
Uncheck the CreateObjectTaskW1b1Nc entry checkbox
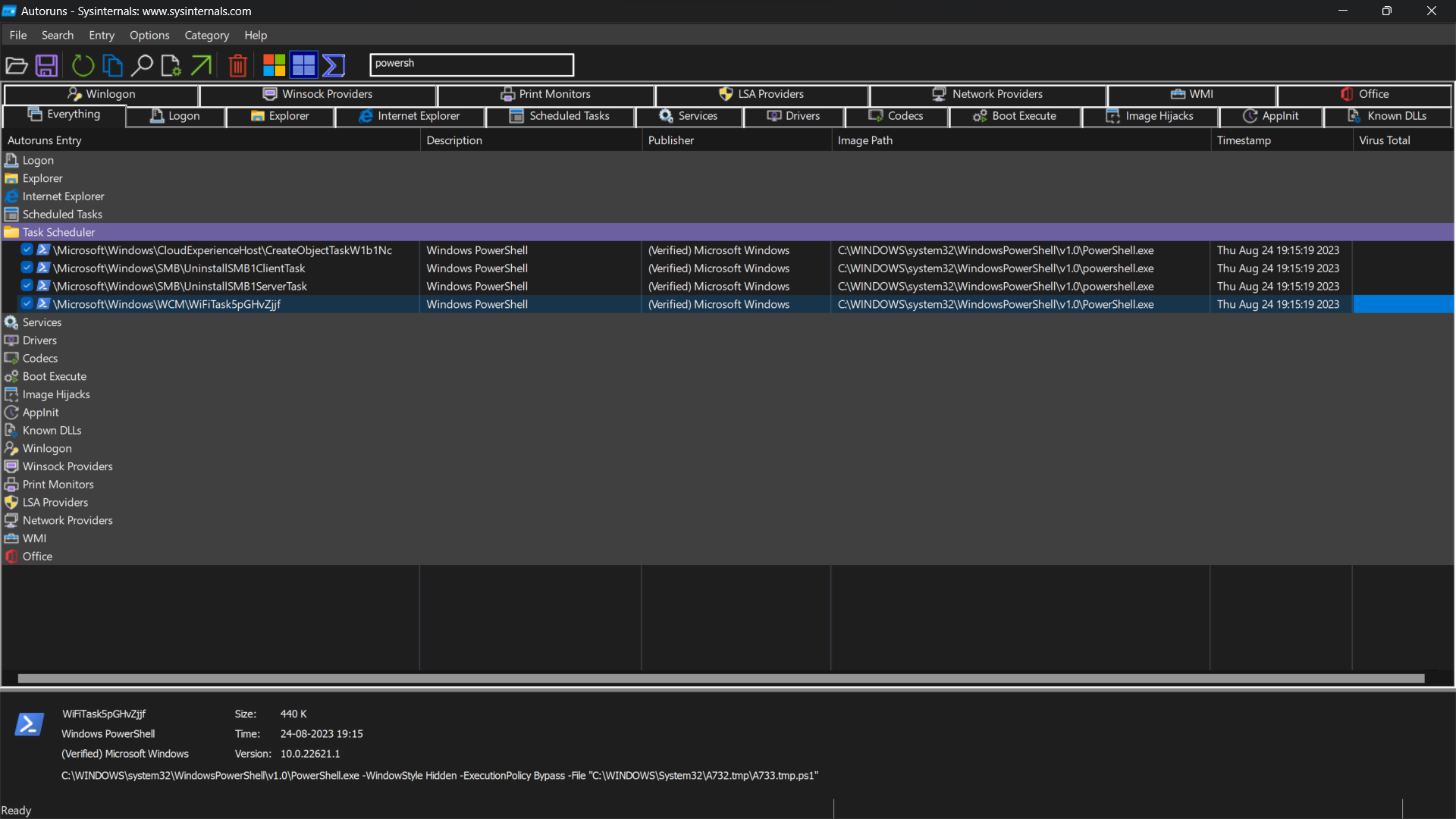(x=27, y=249)
